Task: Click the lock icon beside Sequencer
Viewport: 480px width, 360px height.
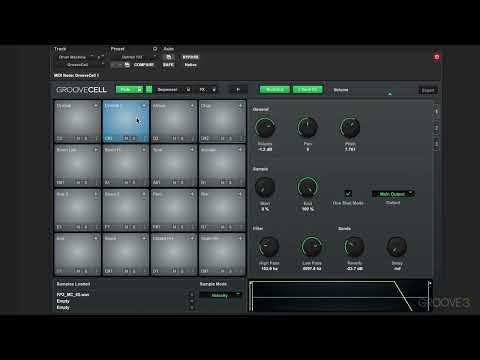Action: click(188, 90)
